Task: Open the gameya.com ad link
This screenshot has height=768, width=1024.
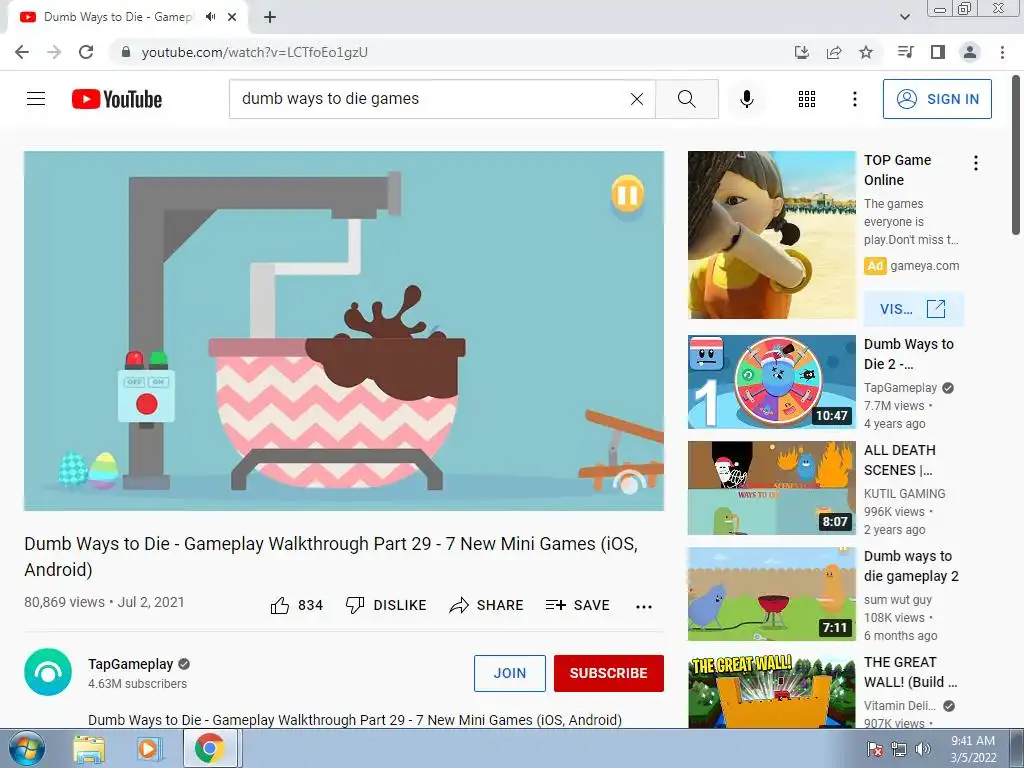Action: [x=925, y=266]
